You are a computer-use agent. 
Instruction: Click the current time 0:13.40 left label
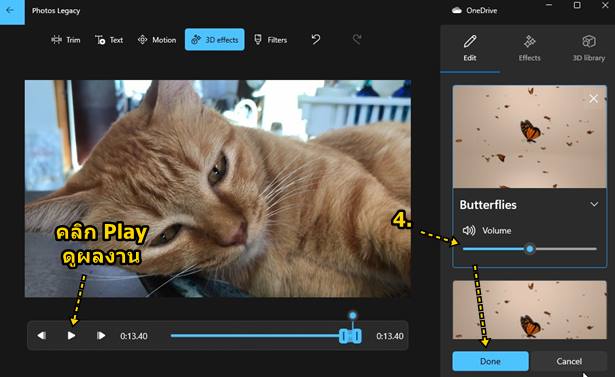click(134, 336)
